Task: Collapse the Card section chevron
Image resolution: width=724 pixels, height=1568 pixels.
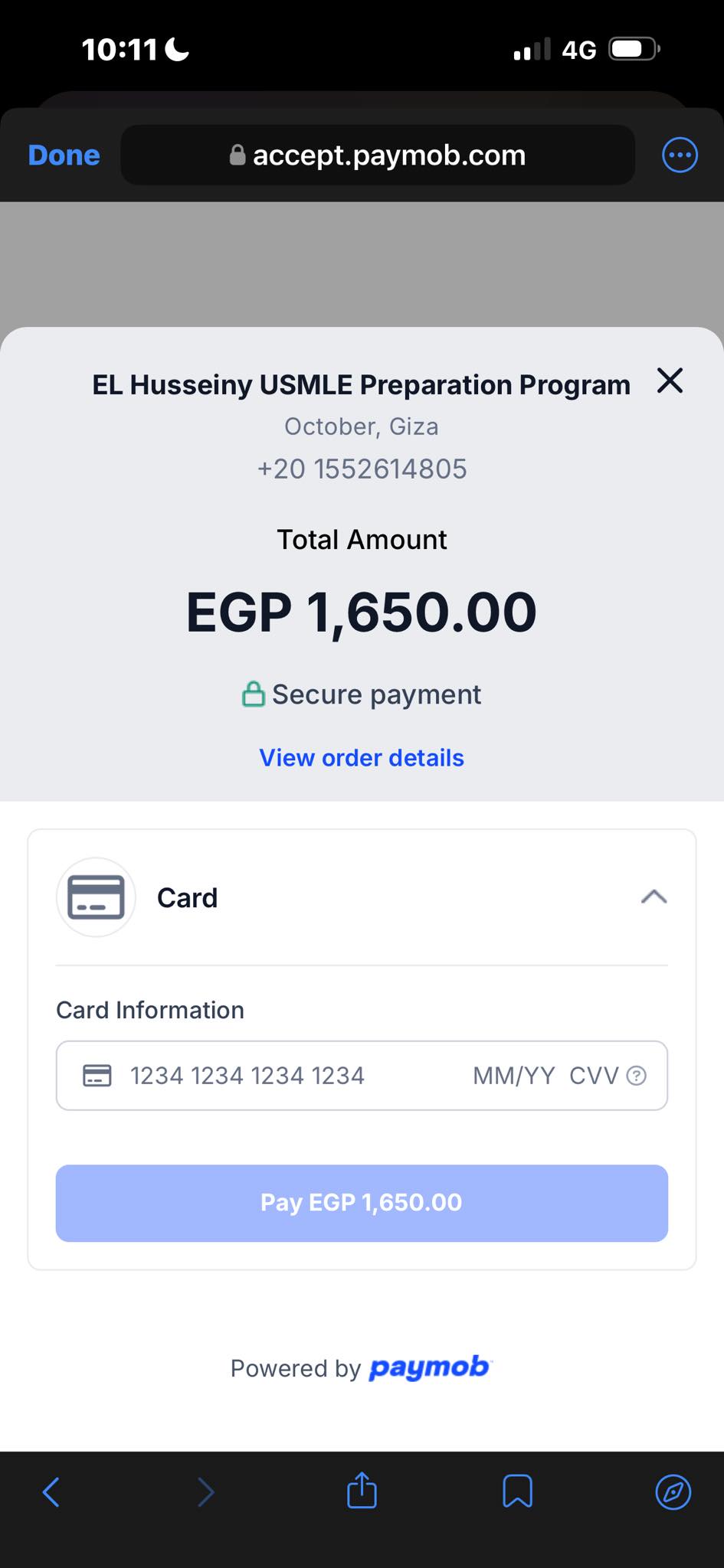Action: pos(654,897)
